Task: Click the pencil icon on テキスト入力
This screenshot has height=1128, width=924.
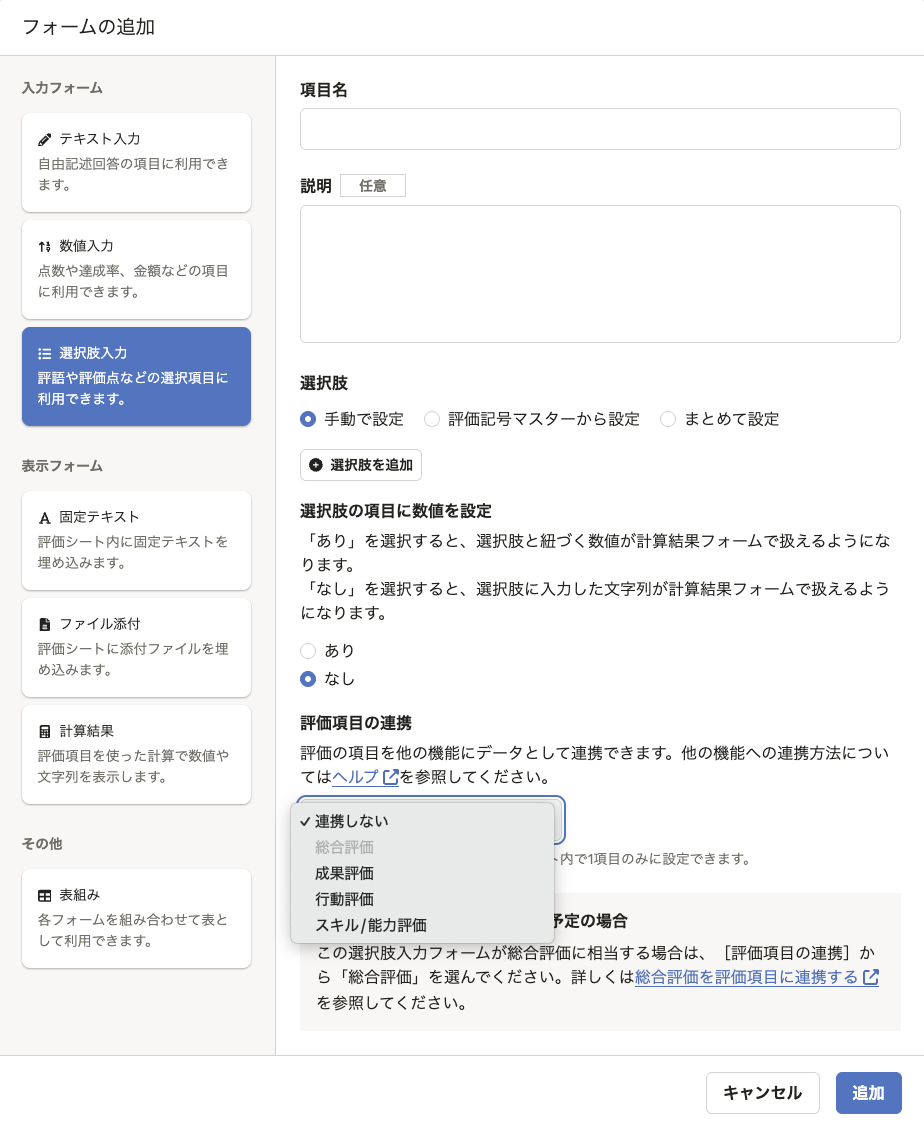Action: tap(45, 139)
